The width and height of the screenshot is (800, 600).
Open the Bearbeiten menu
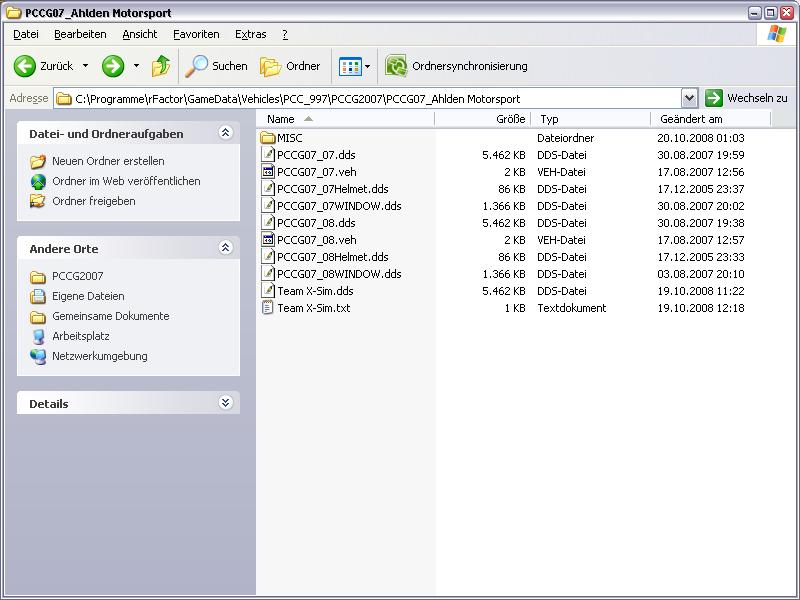[x=80, y=34]
